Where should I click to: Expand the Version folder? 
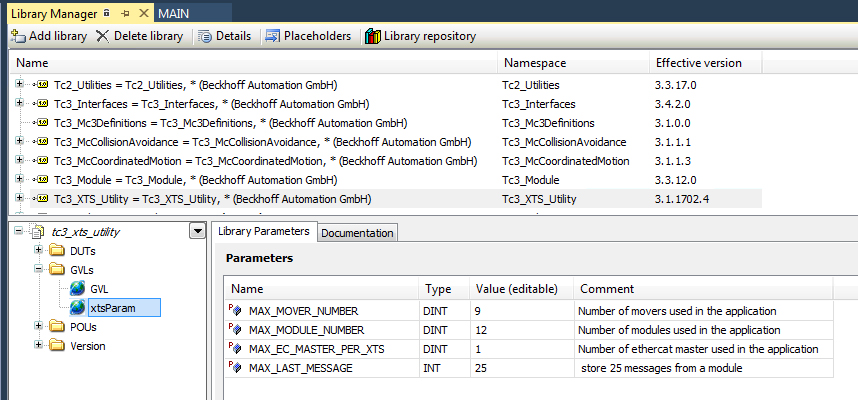tap(38, 345)
